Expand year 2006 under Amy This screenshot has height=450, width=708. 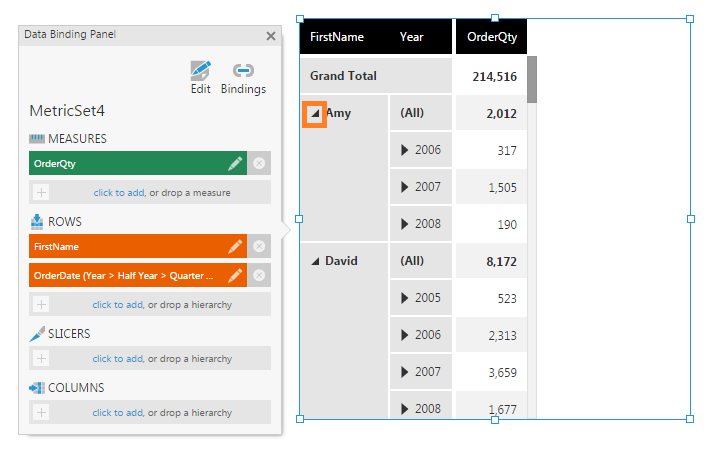[x=405, y=150]
